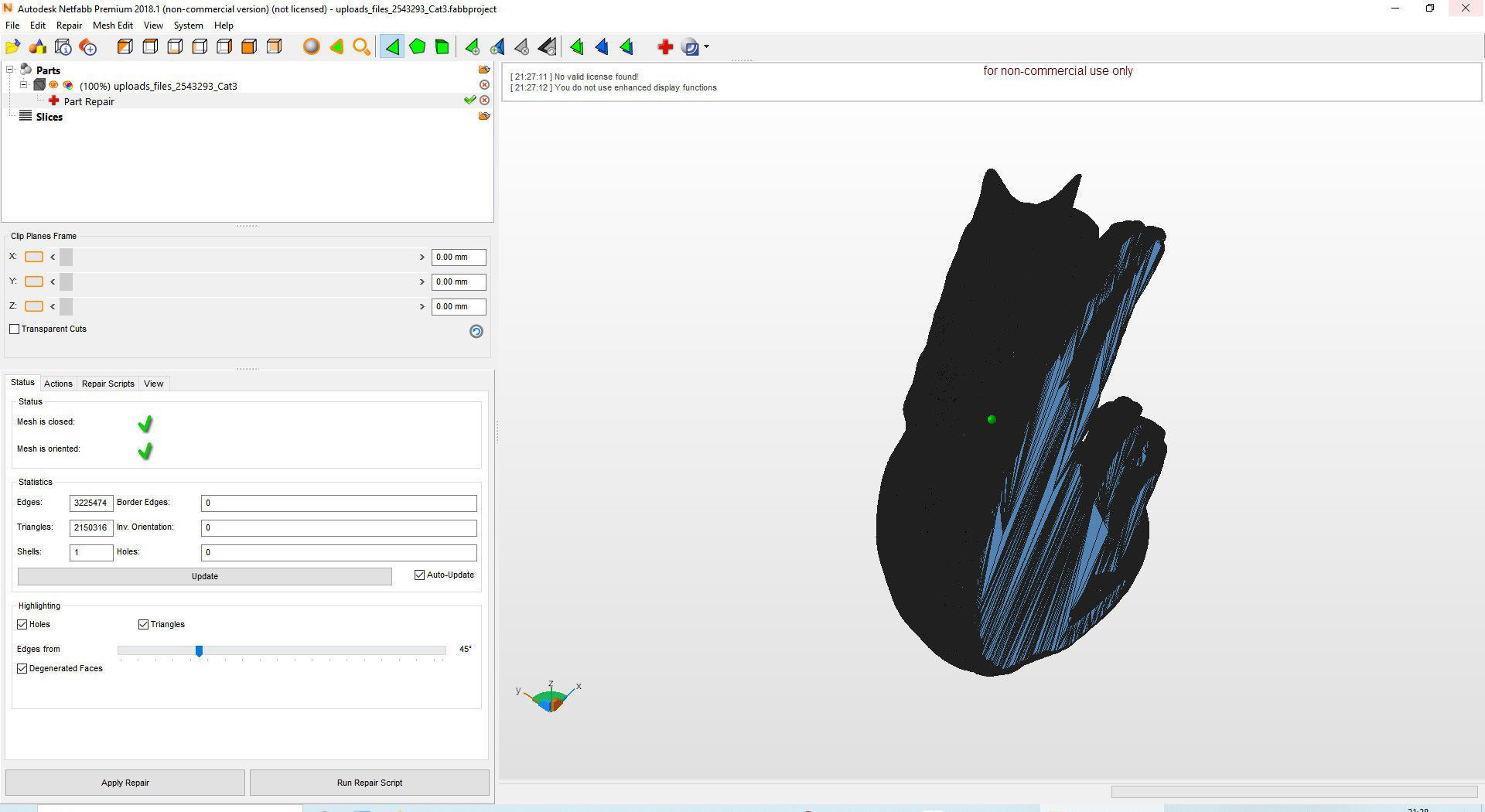Image resolution: width=1485 pixels, height=812 pixels.
Task: Switch to the View tab in repair panel
Action: coord(153,384)
